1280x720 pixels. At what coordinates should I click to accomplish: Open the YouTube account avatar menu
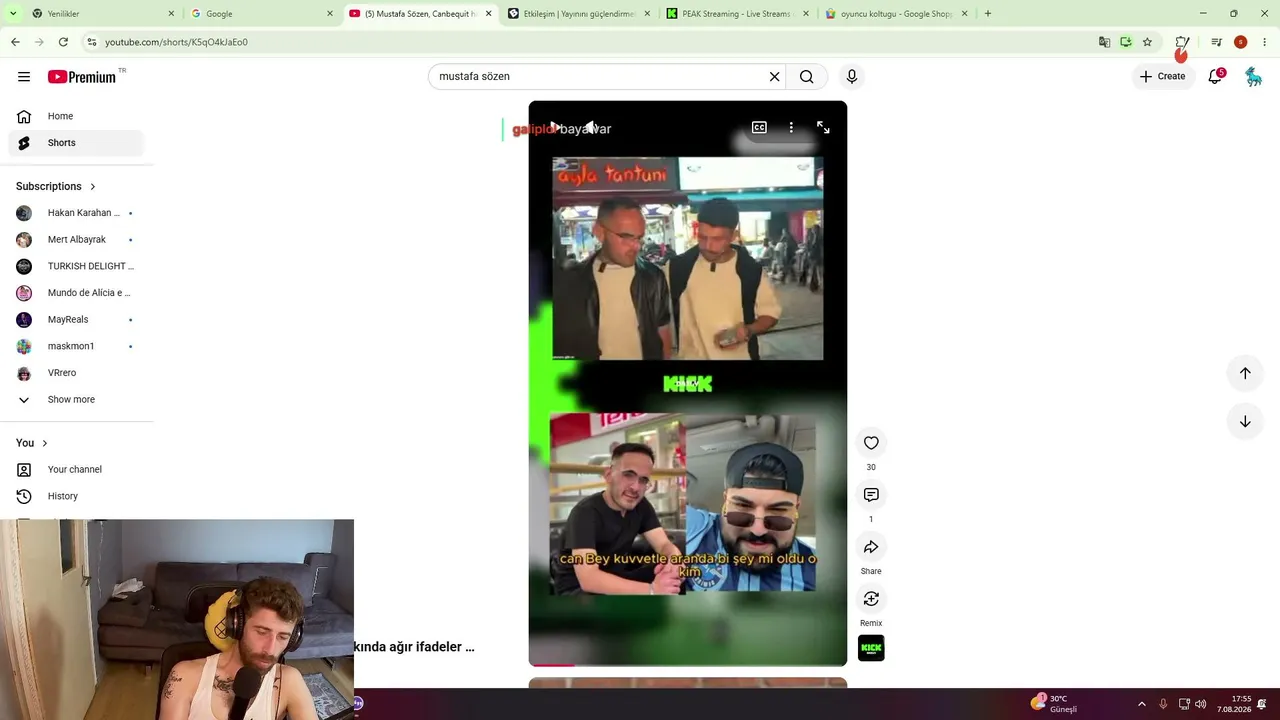(1254, 77)
